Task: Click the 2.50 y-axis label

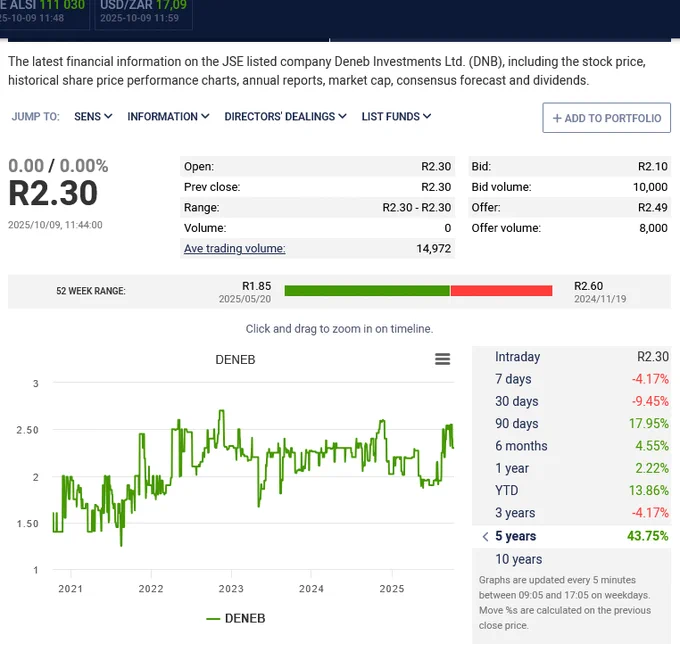Action: coord(27,430)
